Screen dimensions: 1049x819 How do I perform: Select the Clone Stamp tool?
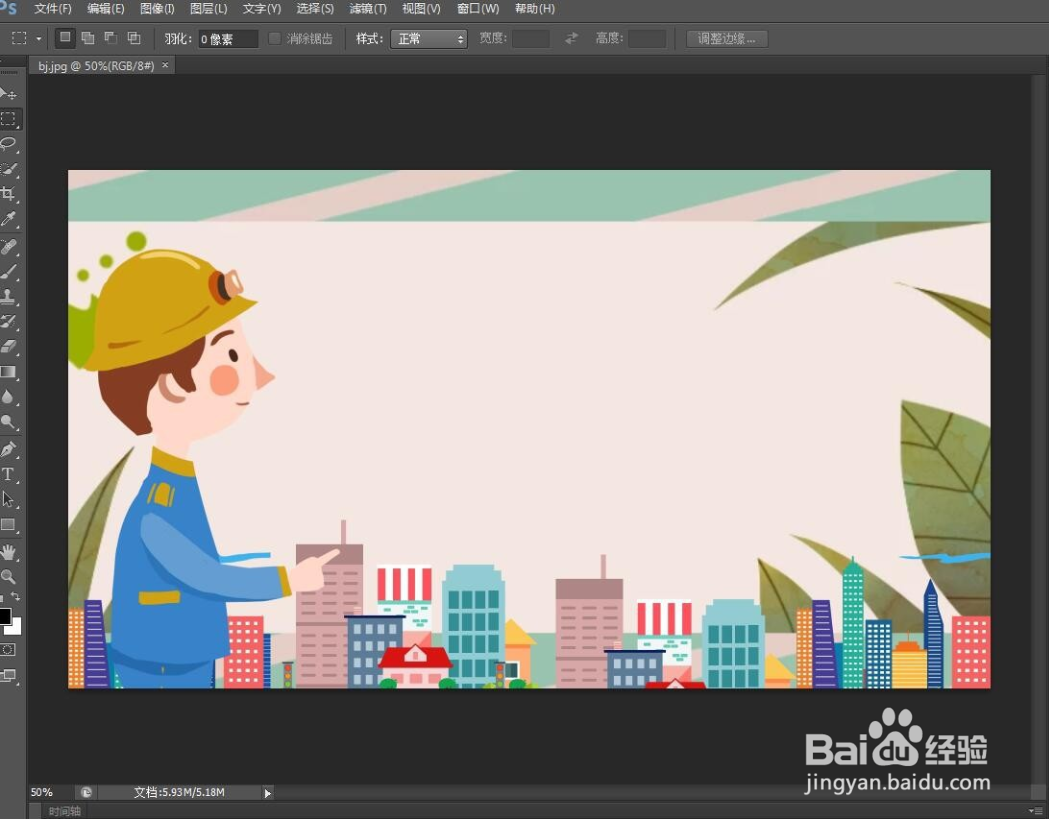click(x=9, y=296)
